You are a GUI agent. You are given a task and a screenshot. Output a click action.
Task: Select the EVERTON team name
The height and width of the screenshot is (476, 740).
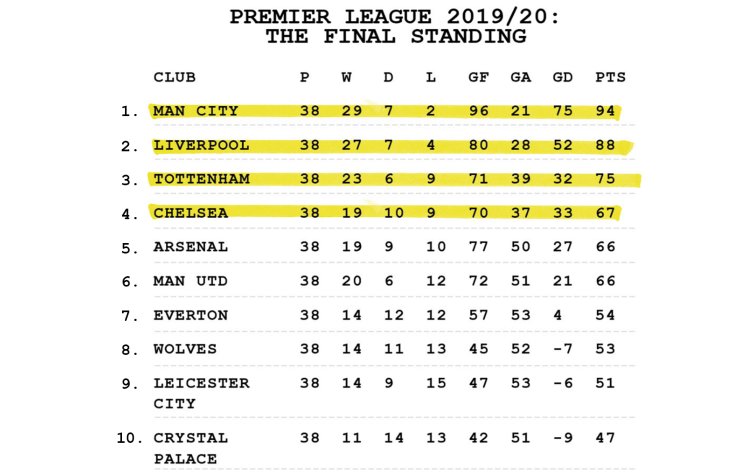click(190, 315)
